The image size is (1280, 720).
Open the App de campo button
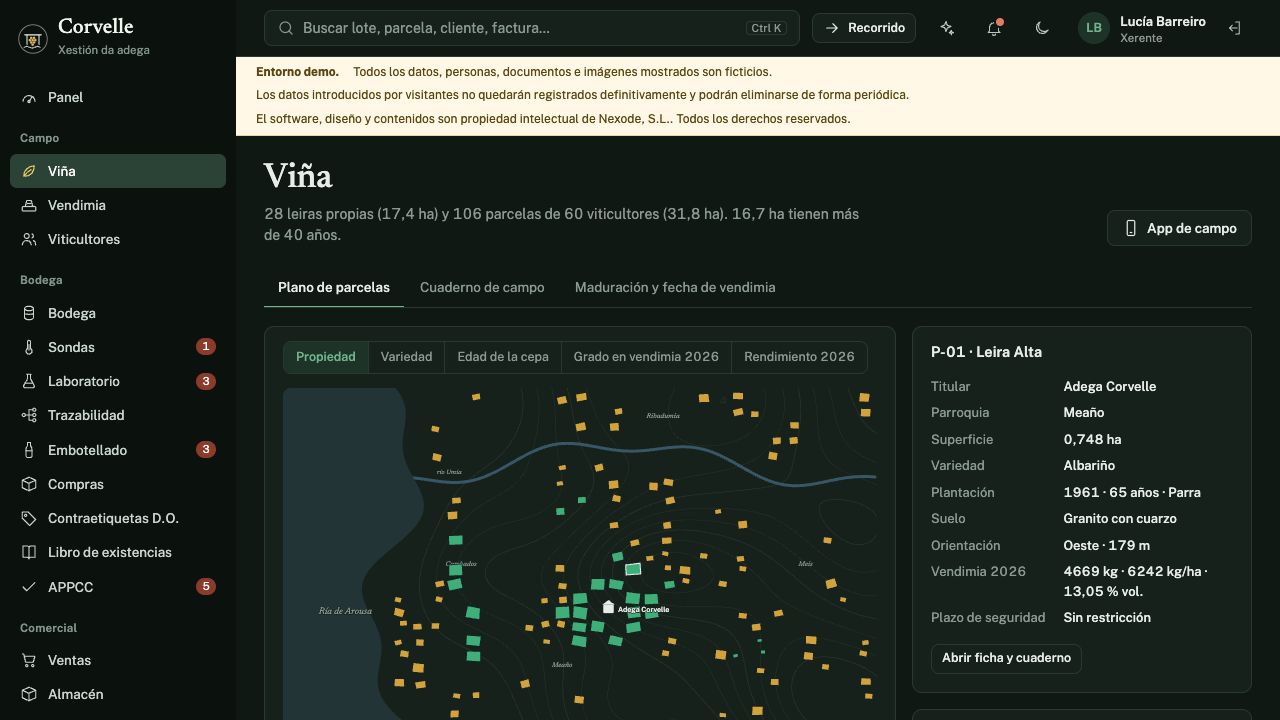coord(1179,228)
